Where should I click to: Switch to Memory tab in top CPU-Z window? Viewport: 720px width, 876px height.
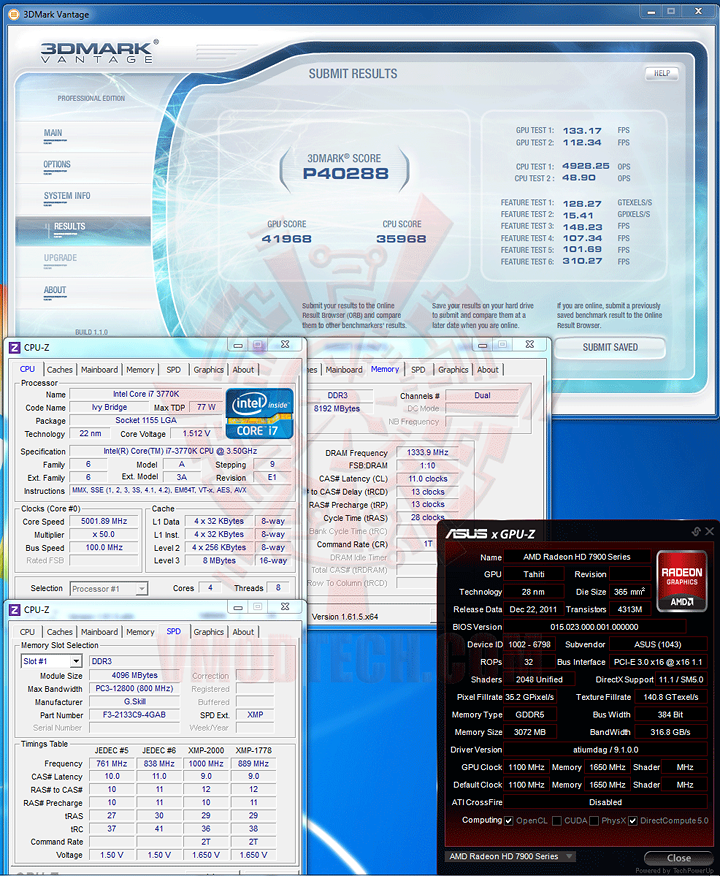[140, 370]
